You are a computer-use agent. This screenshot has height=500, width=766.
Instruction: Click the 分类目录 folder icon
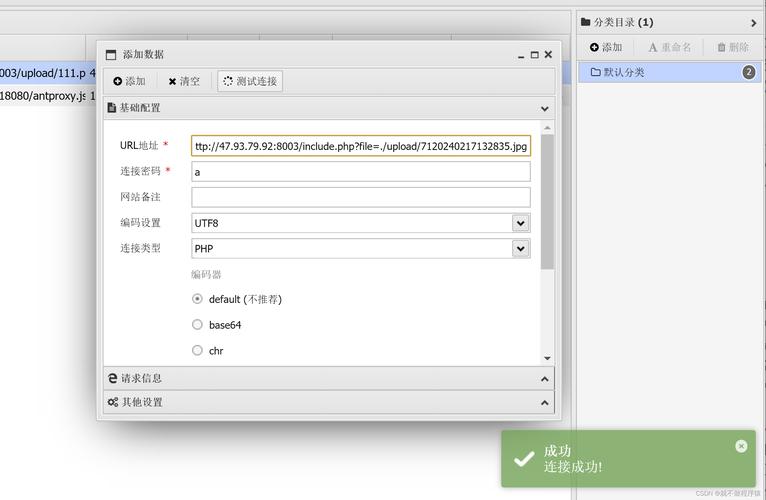(585, 22)
